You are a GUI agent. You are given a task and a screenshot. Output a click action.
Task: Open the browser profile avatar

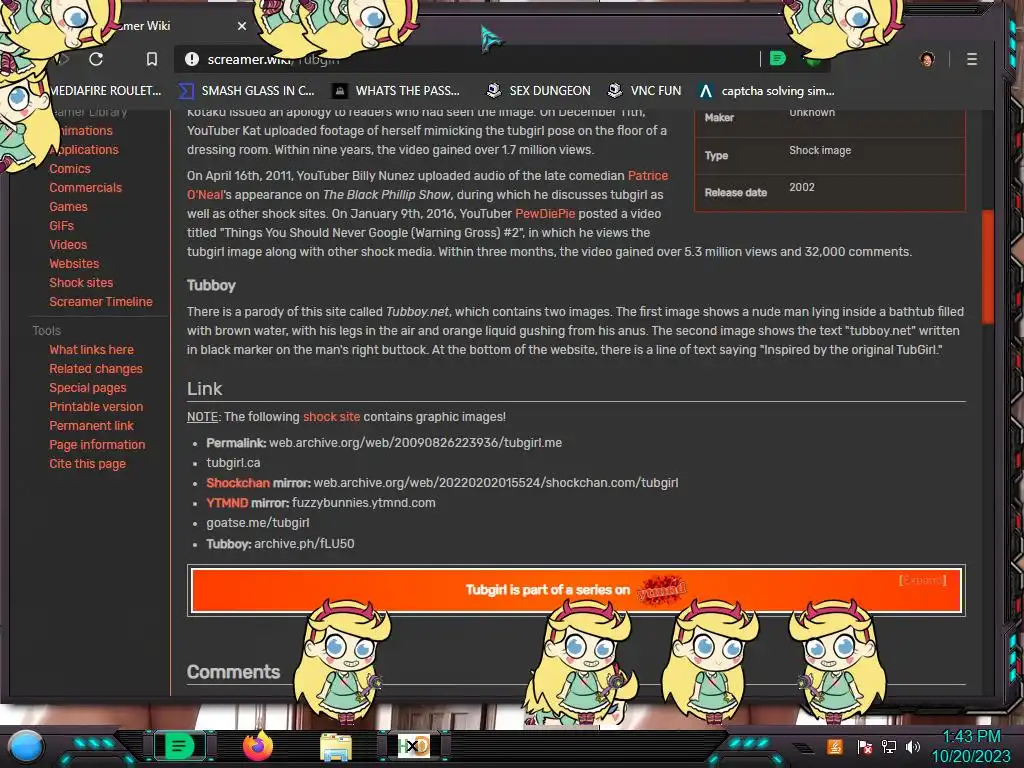coord(927,59)
